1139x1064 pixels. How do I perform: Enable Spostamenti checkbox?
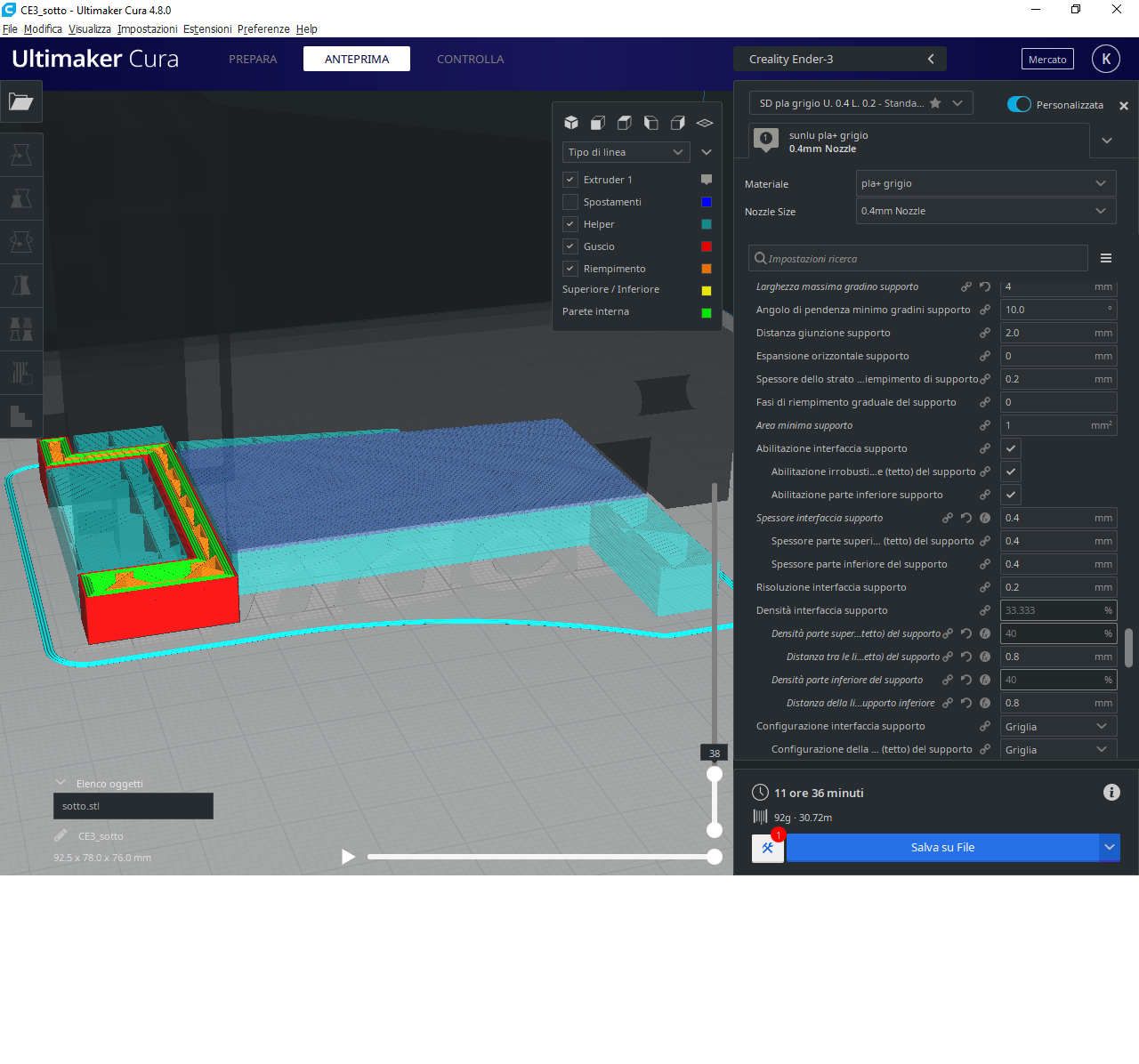570,202
